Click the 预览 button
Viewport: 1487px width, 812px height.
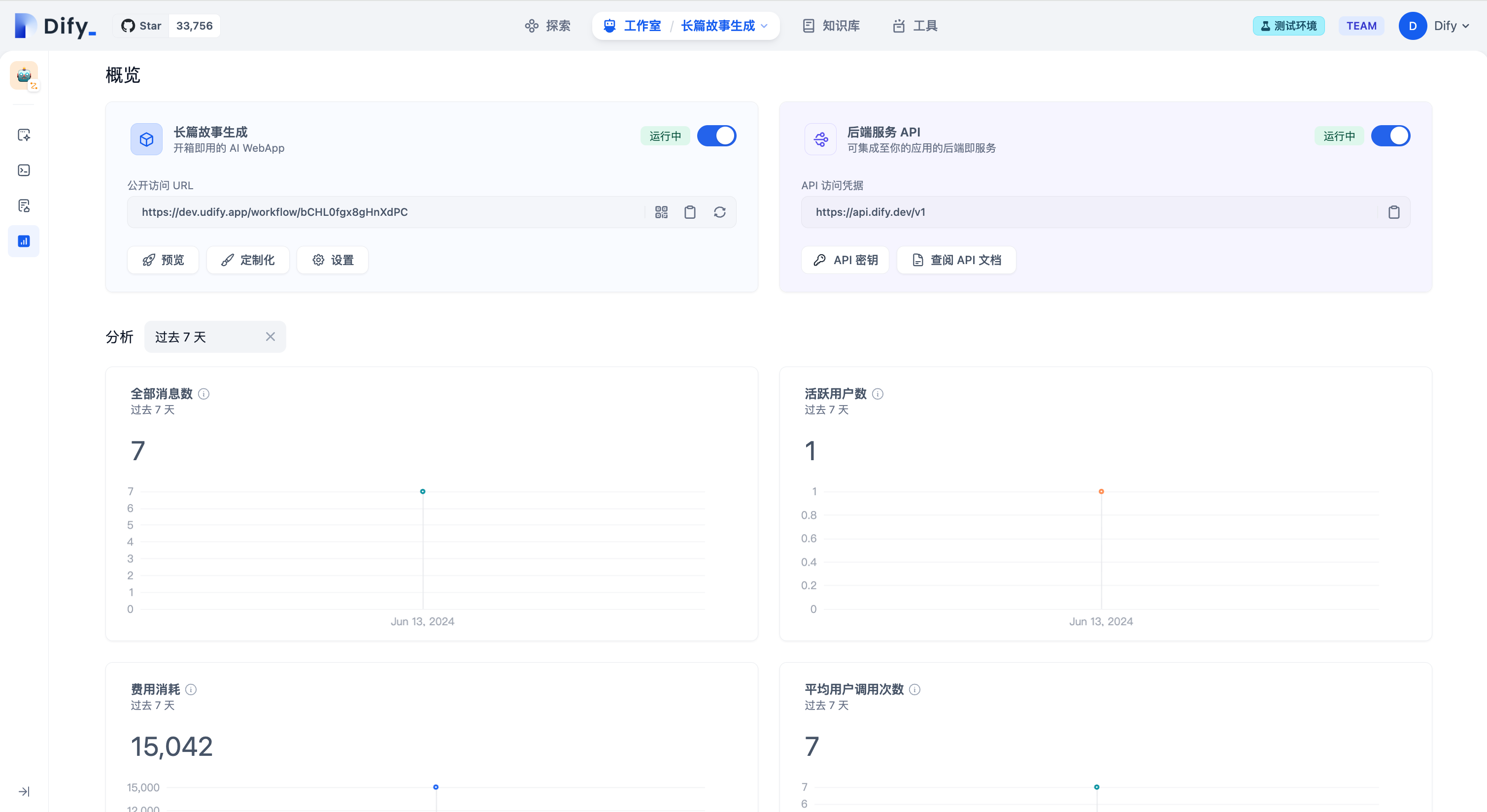pos(164,260)
